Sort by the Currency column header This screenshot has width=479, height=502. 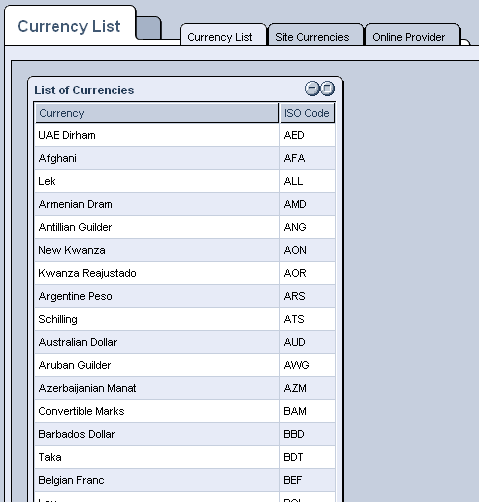point(157,113)
